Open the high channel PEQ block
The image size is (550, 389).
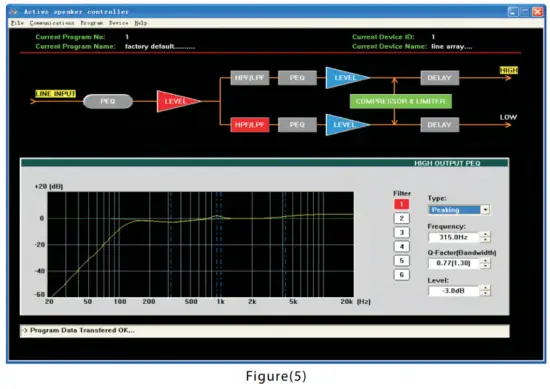click(297, 78)
